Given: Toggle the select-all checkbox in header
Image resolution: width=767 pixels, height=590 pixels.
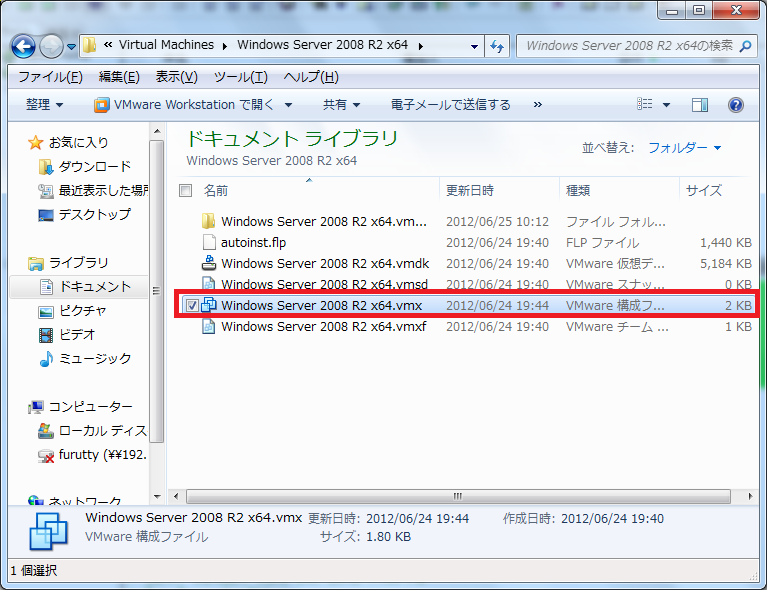Looking at the screenshot, I should pyautogui.click(x=185, y=190).
